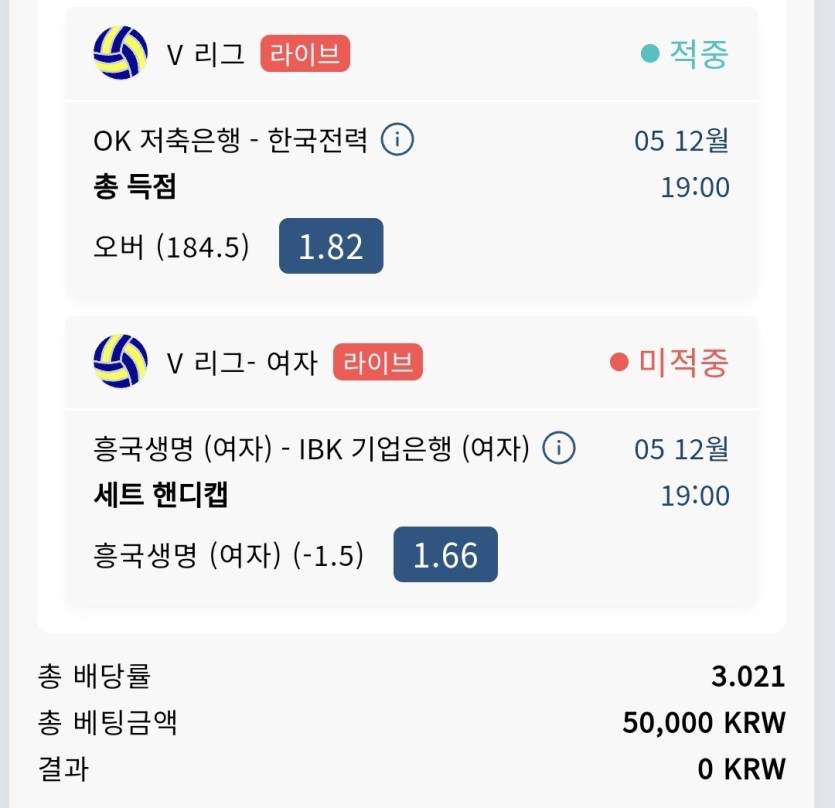
Task: Click the V 리그- 여자 league name
Action: pyautogui.click(x=241, y=362)
